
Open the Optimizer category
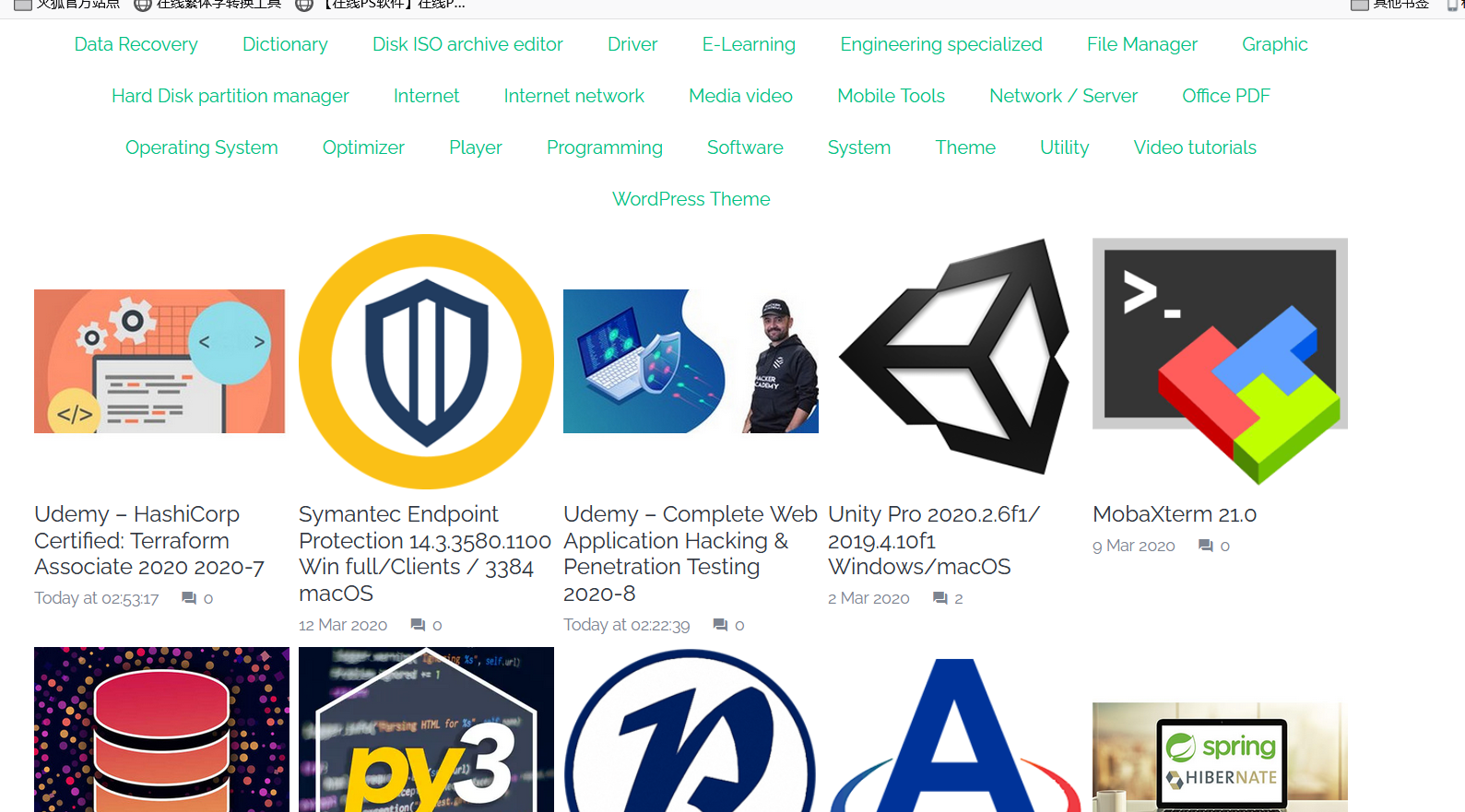(x=363, y=147)
